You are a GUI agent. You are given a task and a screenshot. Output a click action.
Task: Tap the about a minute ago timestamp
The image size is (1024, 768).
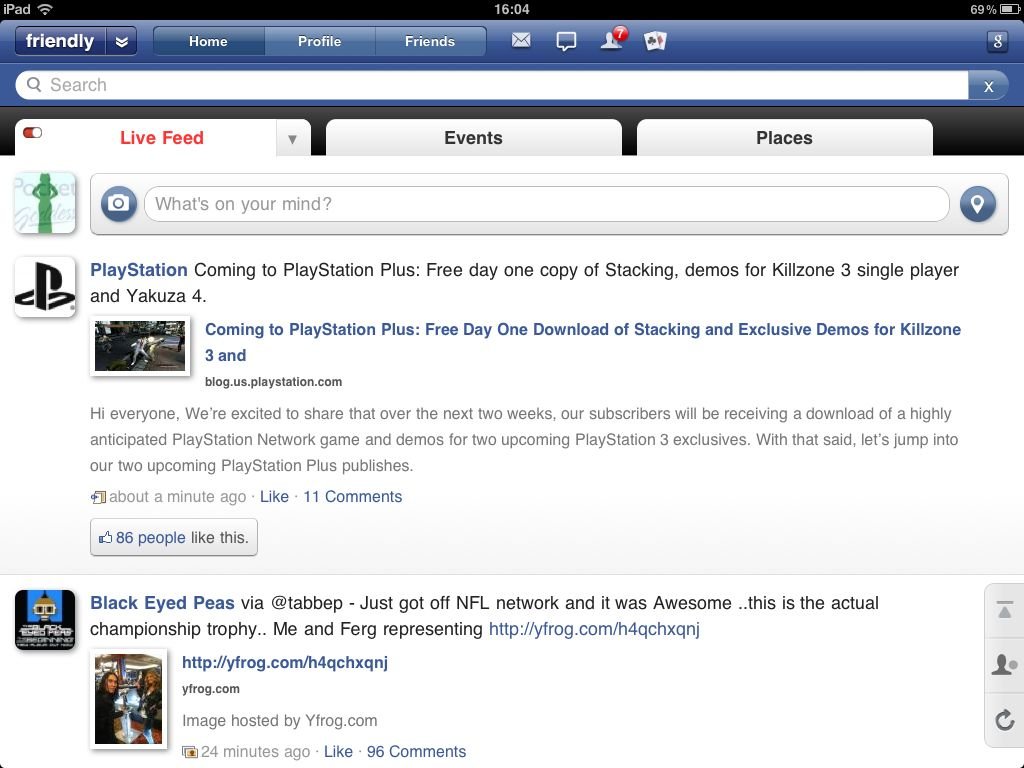click(x=178, y=496)
